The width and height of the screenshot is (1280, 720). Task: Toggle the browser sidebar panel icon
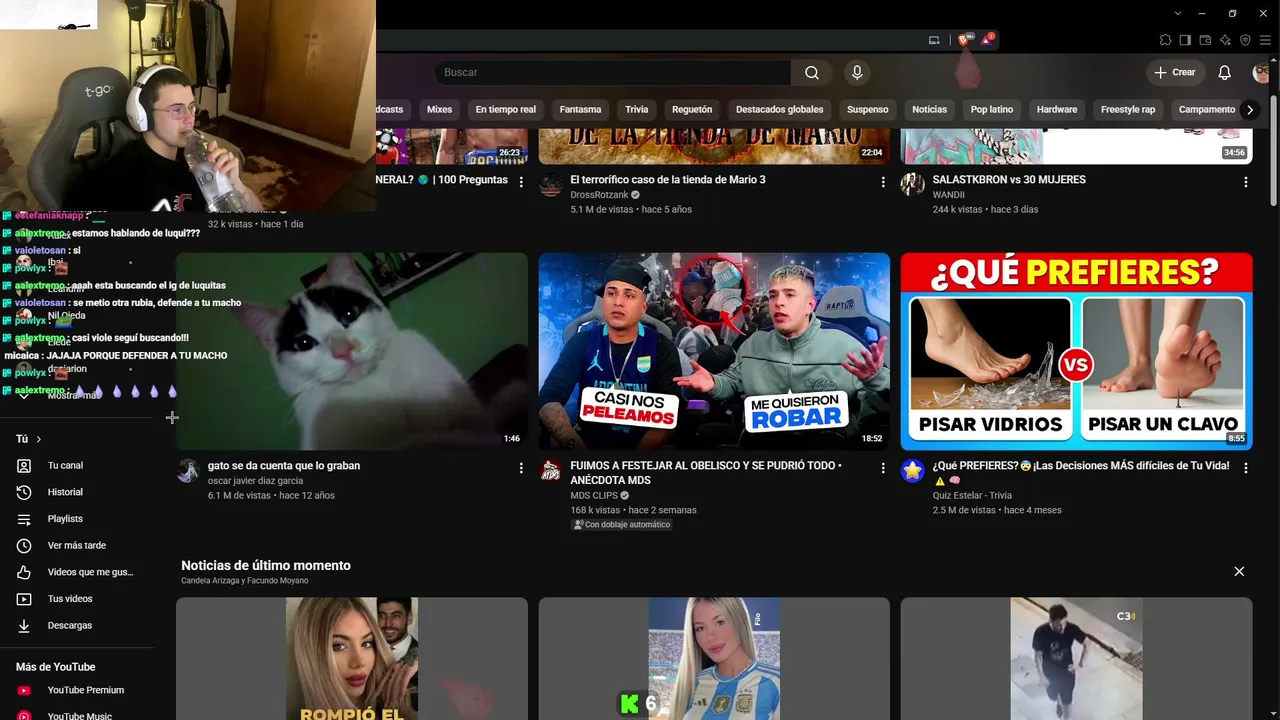[1185, 40]
